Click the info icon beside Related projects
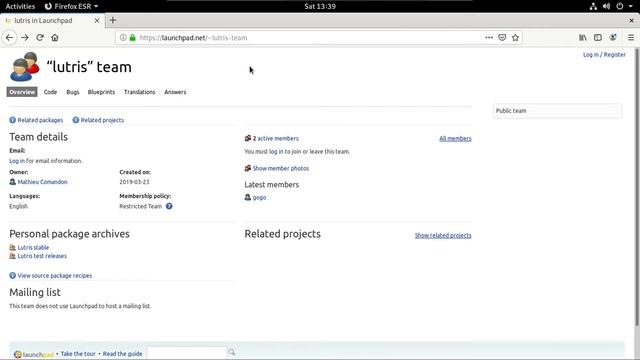 (76, 120)
